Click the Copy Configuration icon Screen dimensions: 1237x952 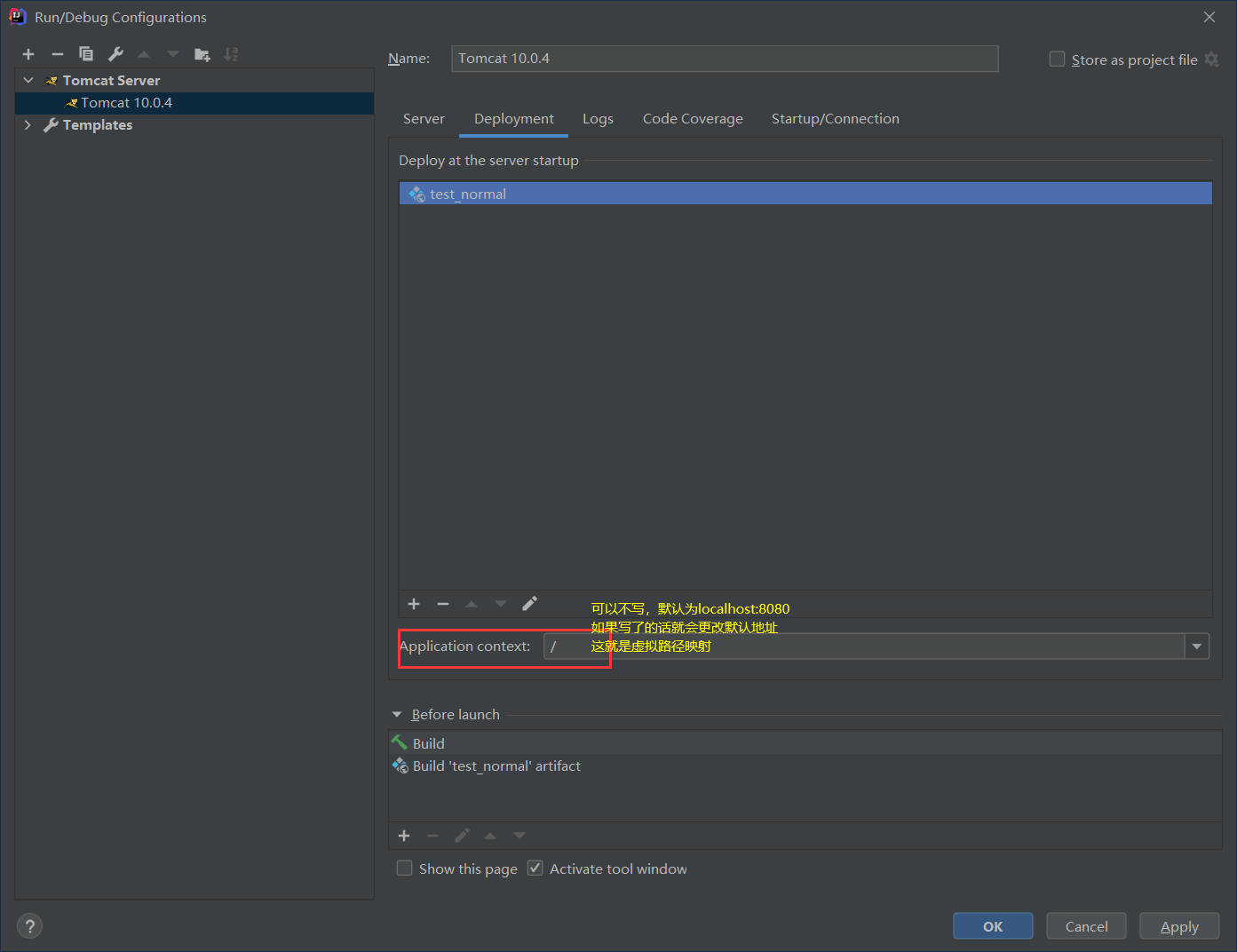tap(86, 54)
